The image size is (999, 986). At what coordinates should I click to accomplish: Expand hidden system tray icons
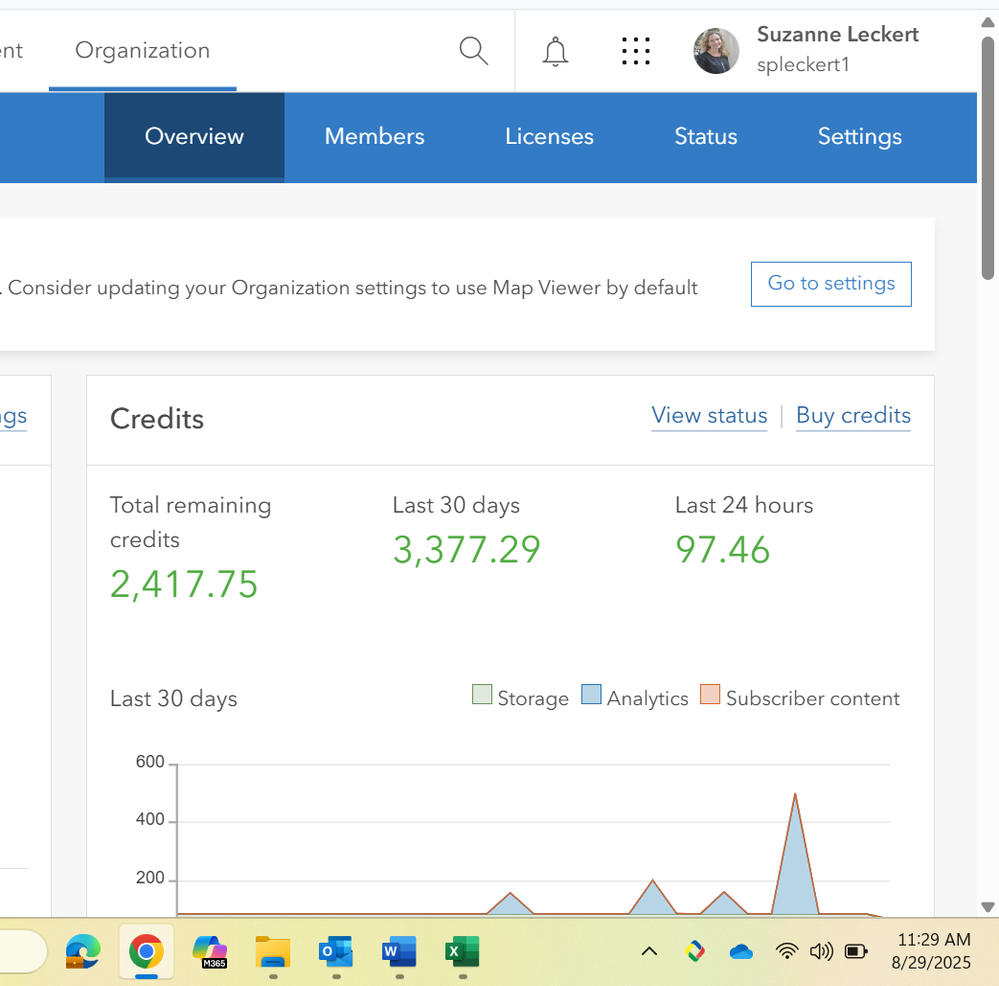[x=648, y=951]
